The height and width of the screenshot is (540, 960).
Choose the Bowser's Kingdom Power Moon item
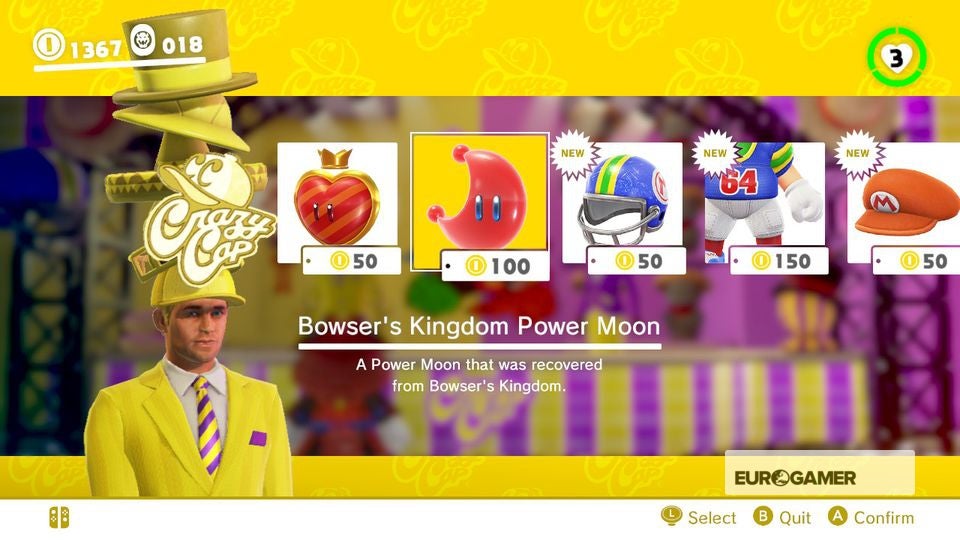[x=480, y=201]
